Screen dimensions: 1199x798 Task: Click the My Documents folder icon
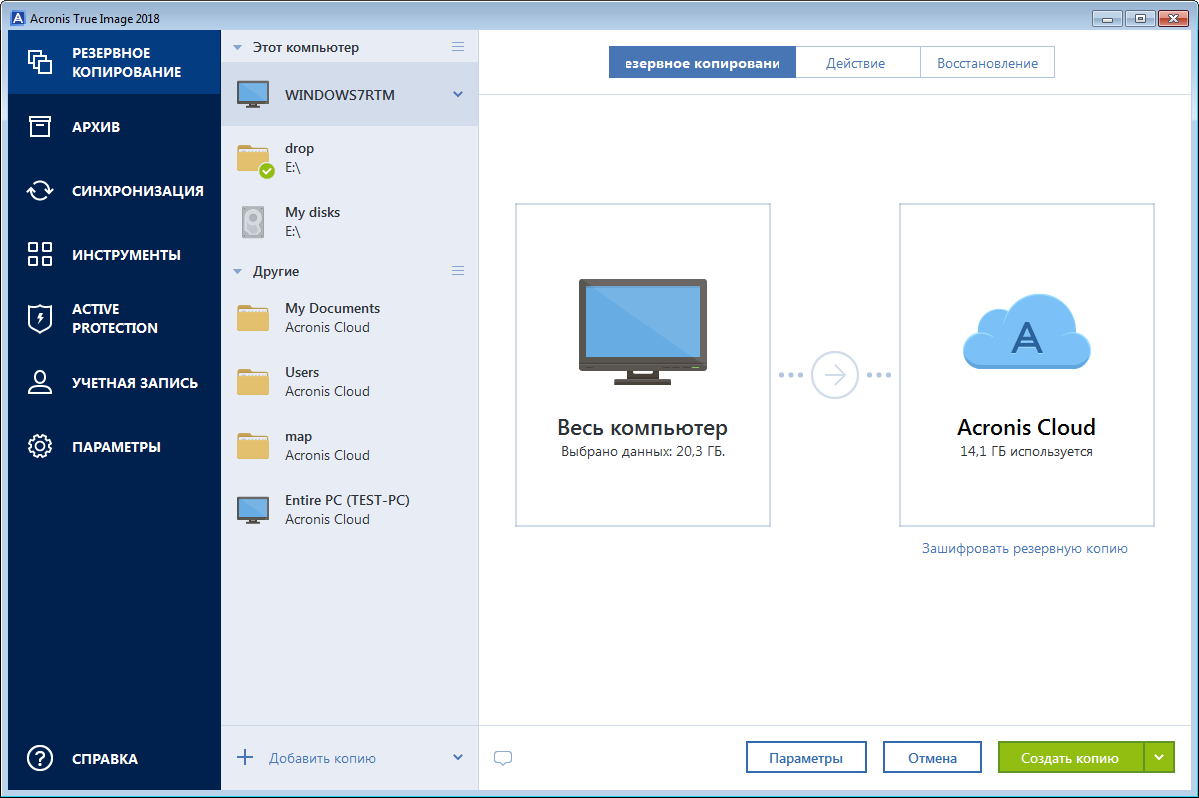click(x=252, y=317)
